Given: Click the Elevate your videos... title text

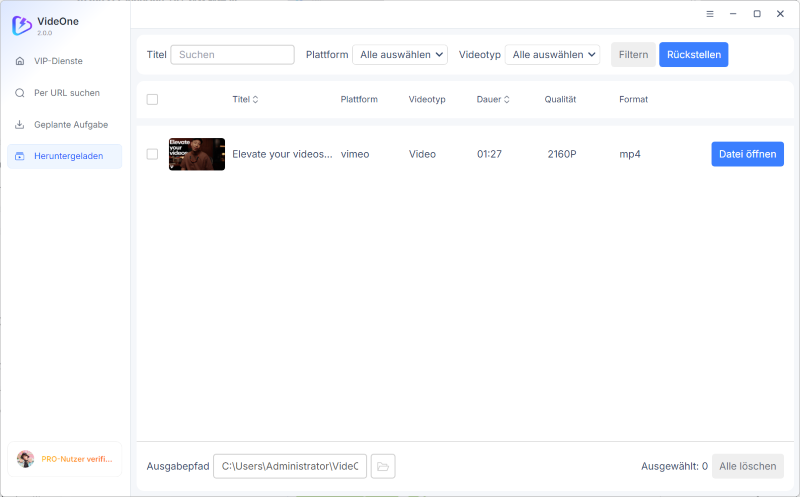Looking at the screenshot, I should [x=282, y=154].
